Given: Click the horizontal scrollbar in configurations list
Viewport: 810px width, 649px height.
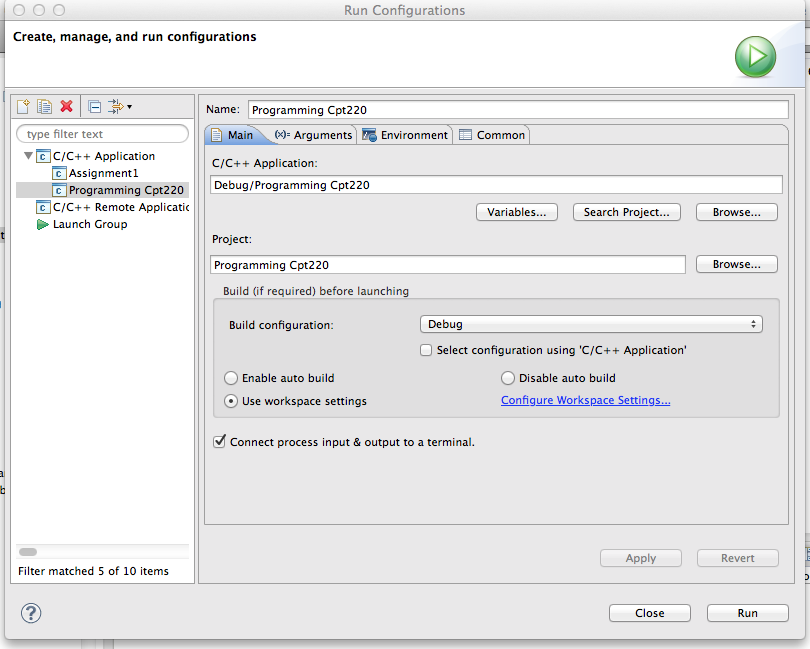Looking at the screenshot, I should pyautogui.click(x=29, y=551).
